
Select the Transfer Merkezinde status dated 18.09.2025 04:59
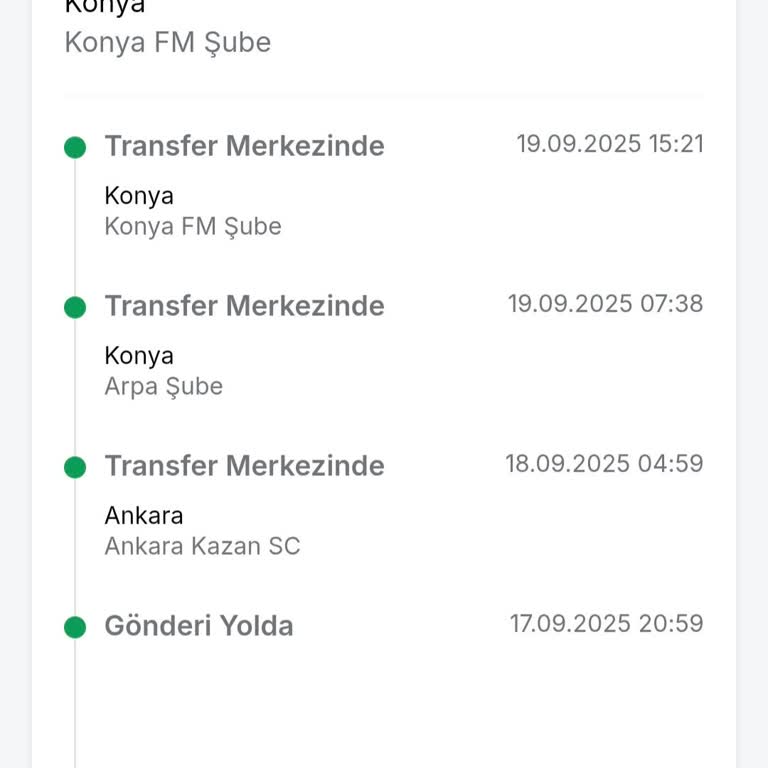click(x=244, y=466)
